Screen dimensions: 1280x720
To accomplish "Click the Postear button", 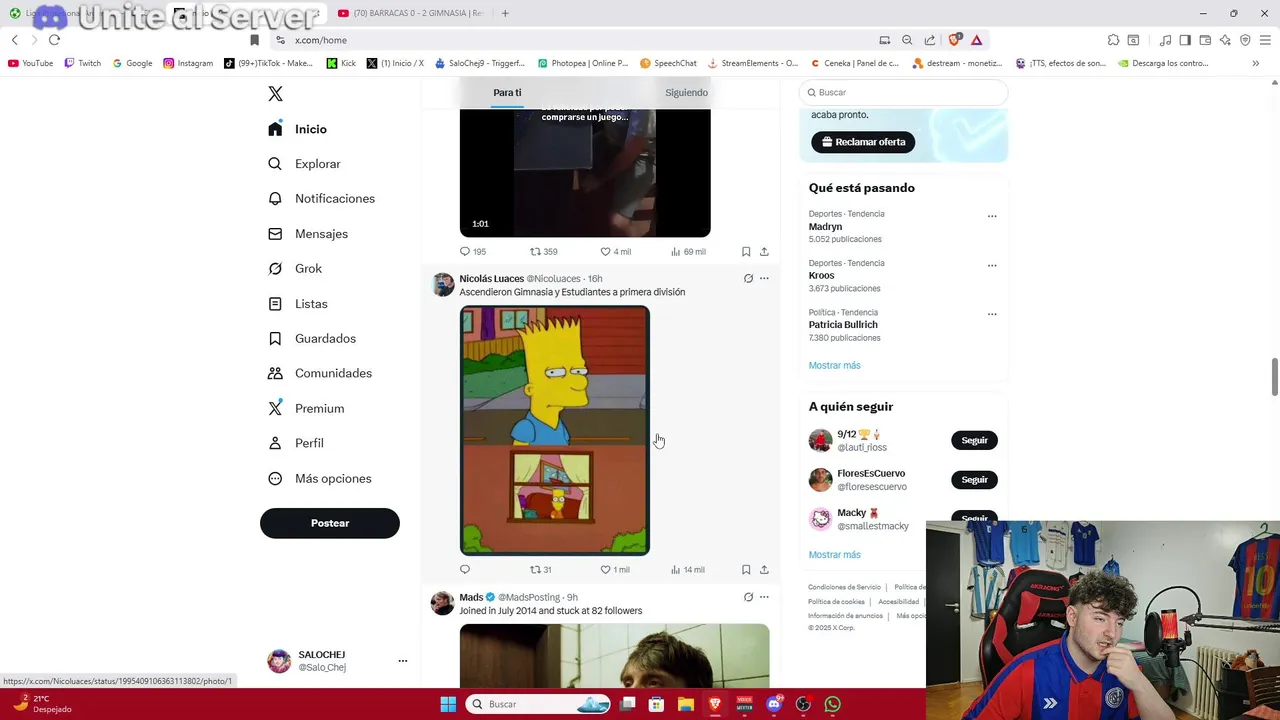I will pyautogui.click(x=330, y=523).
